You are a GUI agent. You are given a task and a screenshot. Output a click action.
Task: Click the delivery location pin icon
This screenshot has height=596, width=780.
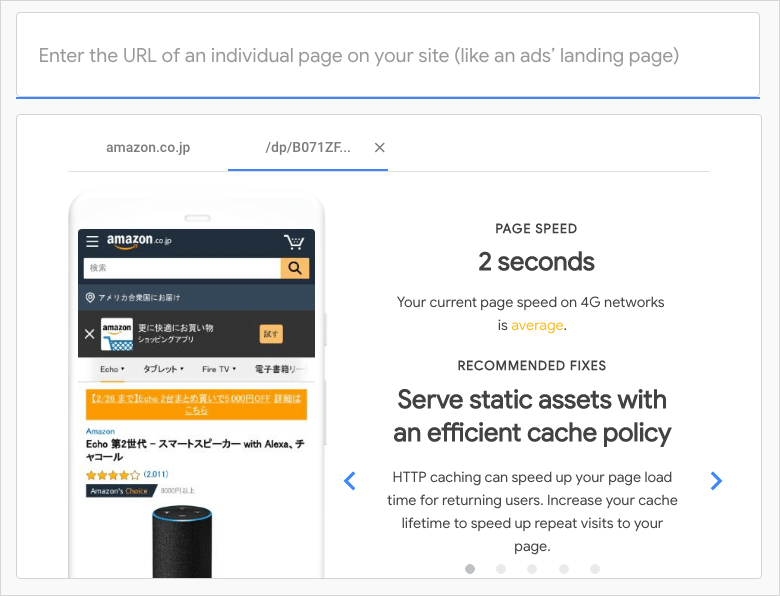point(90,298)
